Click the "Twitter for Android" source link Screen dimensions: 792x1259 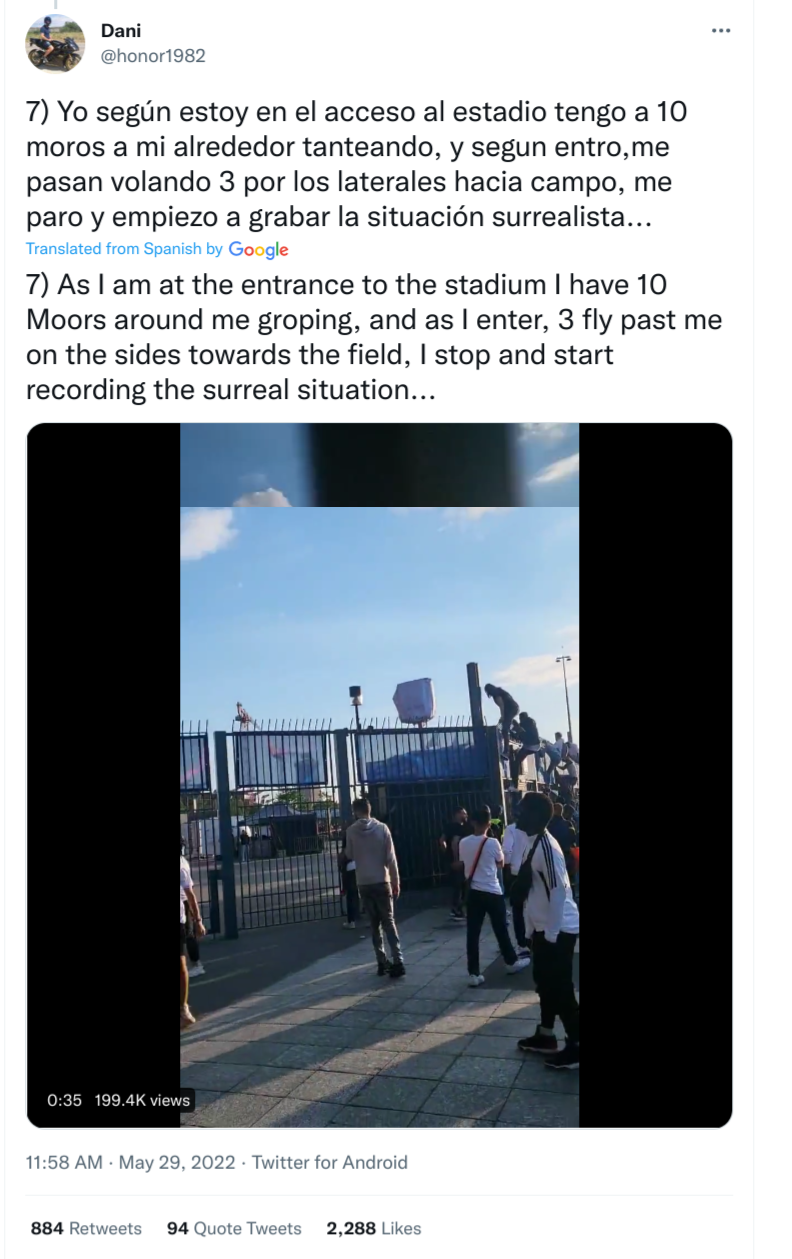329,1163
